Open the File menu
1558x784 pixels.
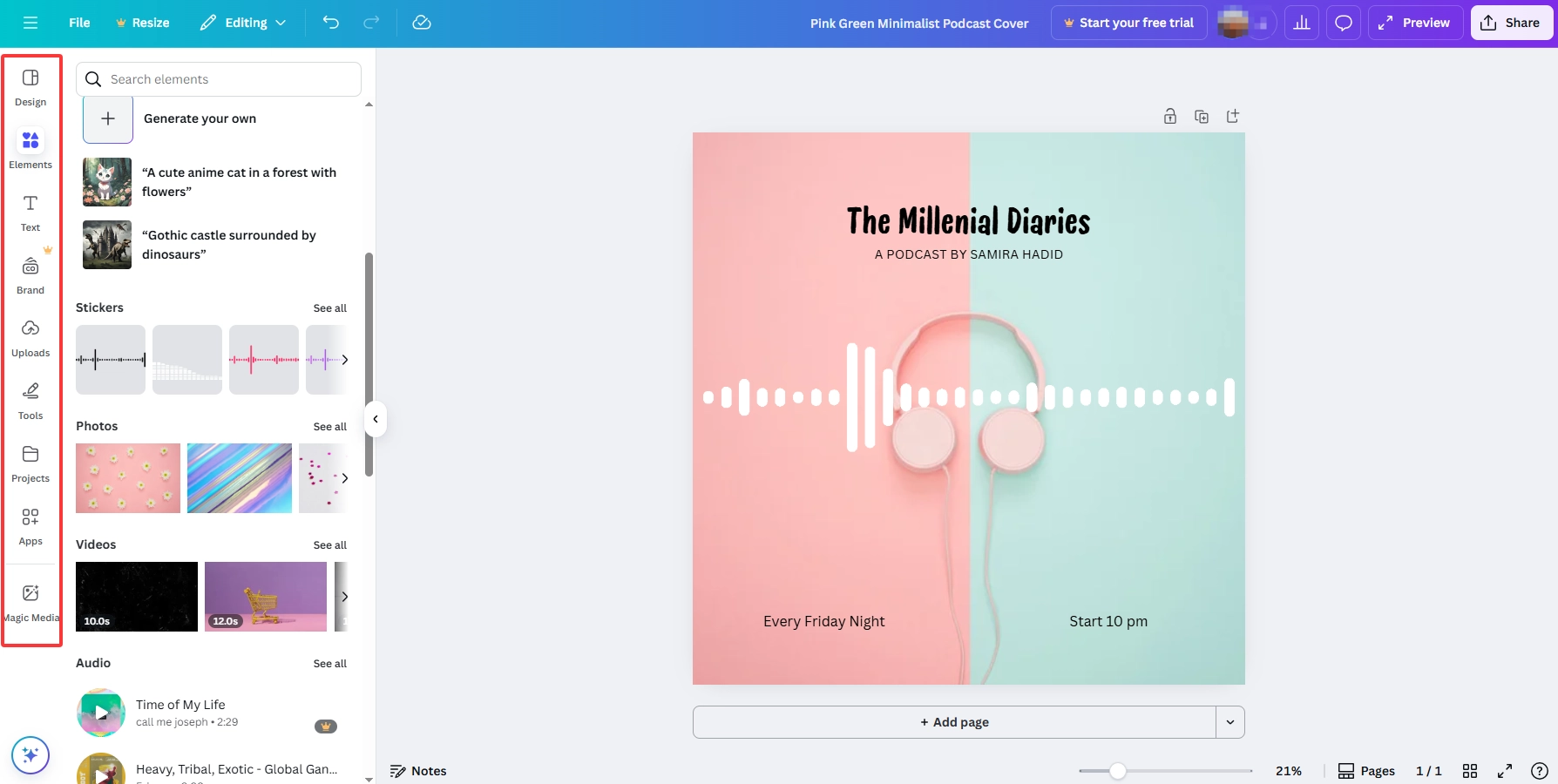[78, 23]
